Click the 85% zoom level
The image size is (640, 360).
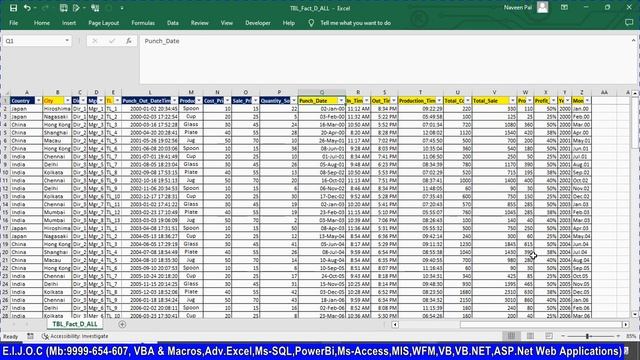[x=631, y=336]
